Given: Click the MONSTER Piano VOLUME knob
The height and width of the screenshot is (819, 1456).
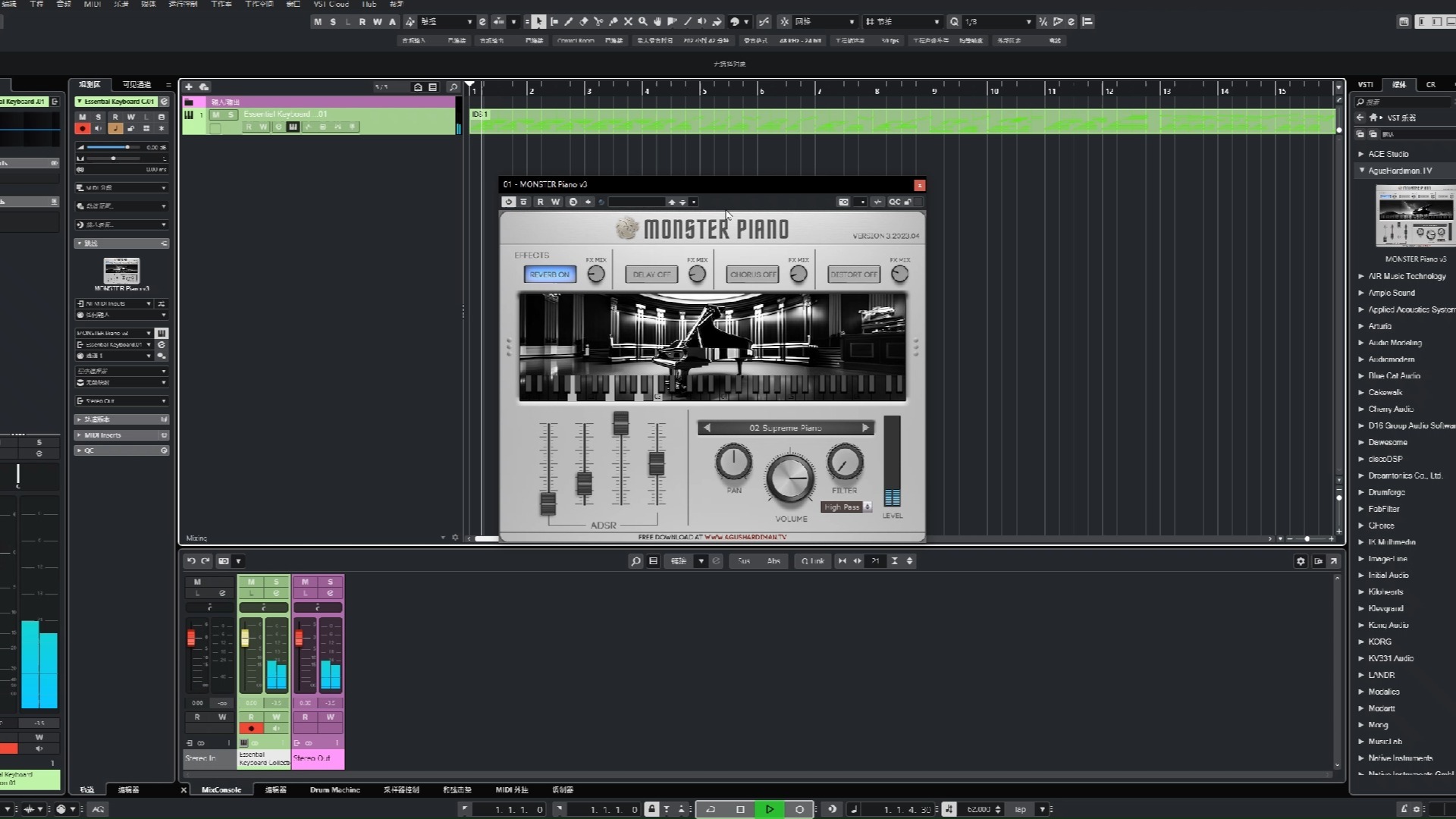Looking at the screenshot, I should pos(790,479).
